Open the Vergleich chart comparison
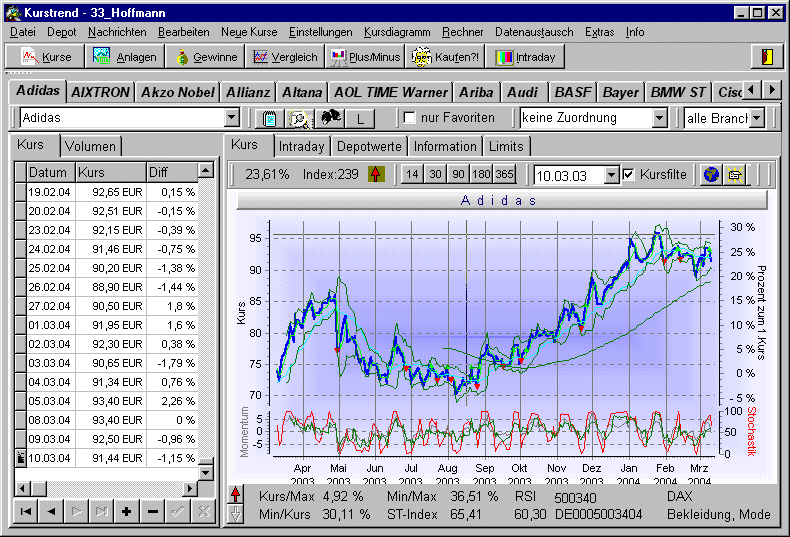 click(286, 57)
